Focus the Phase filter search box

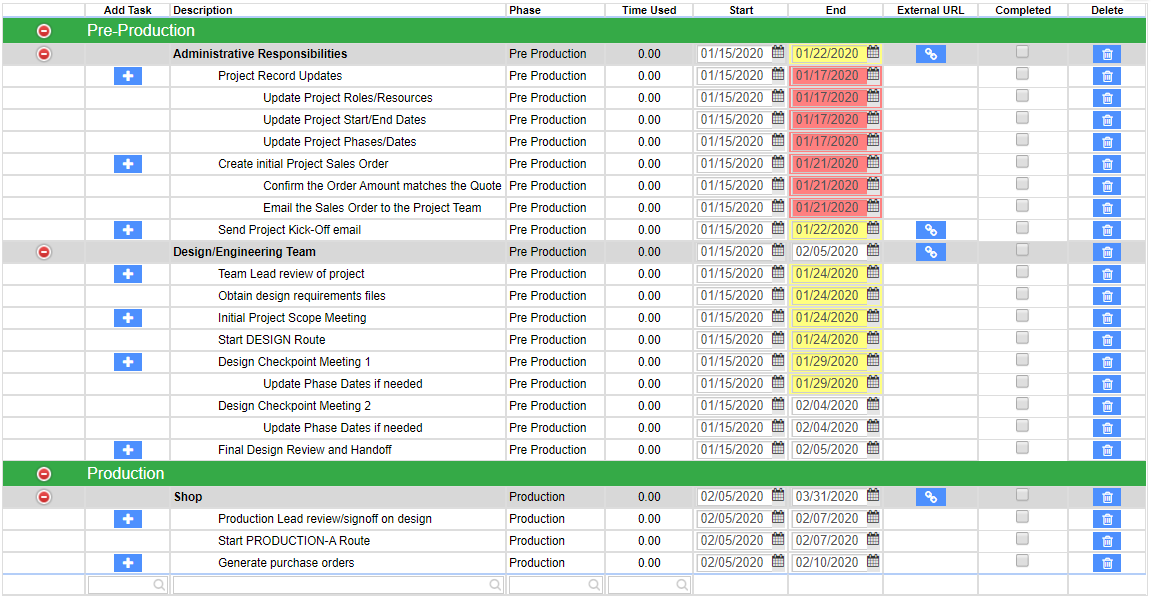point(555,585)
